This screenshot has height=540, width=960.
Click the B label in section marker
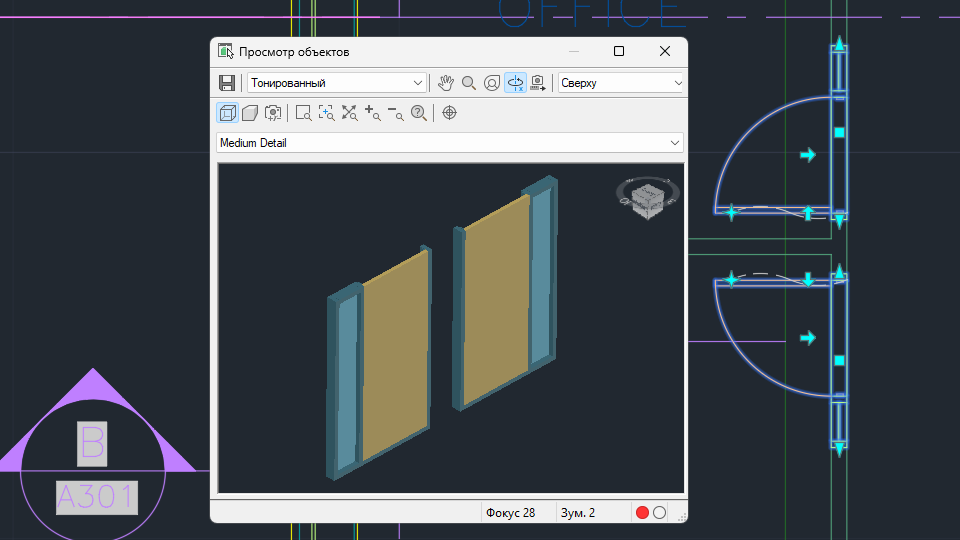click(x=92, y=443)
